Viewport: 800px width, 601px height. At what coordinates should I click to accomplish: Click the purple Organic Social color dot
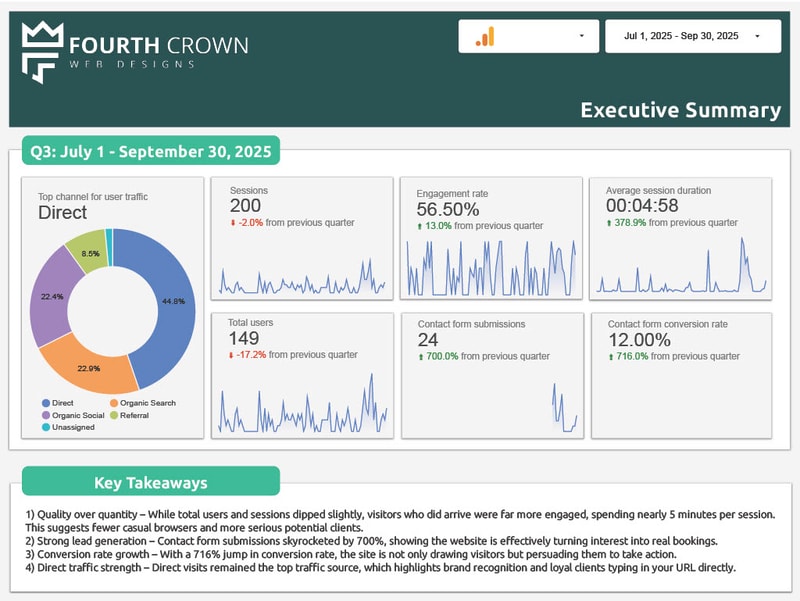coord(45,414)
